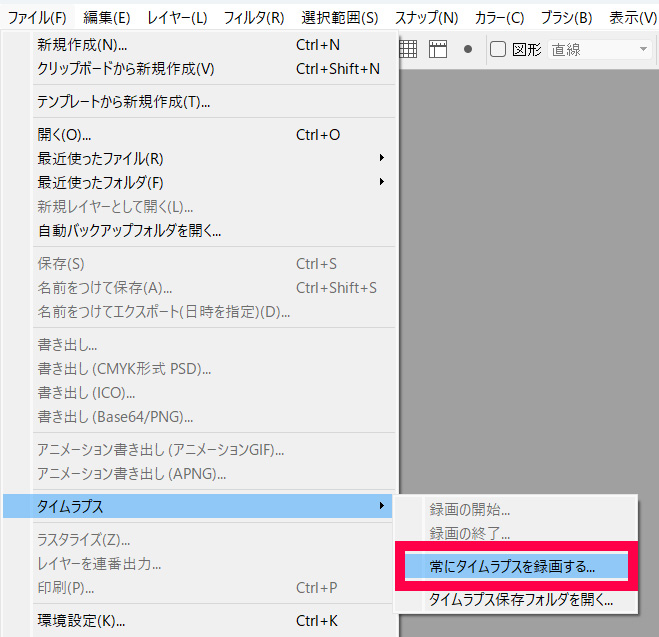Open 環境設定 preferences entry

[81, 621]
